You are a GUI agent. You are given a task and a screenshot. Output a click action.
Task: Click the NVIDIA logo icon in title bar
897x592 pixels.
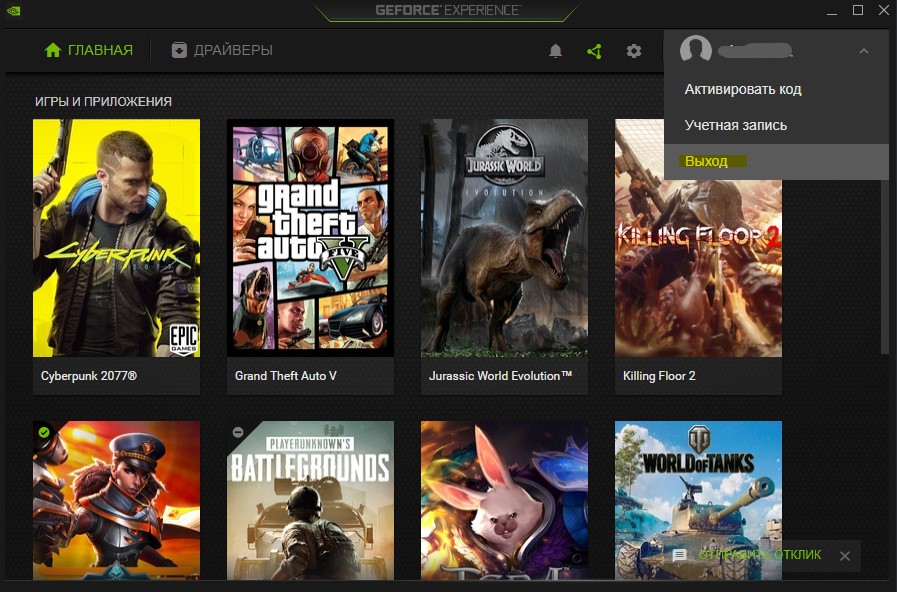coord(13,11)
